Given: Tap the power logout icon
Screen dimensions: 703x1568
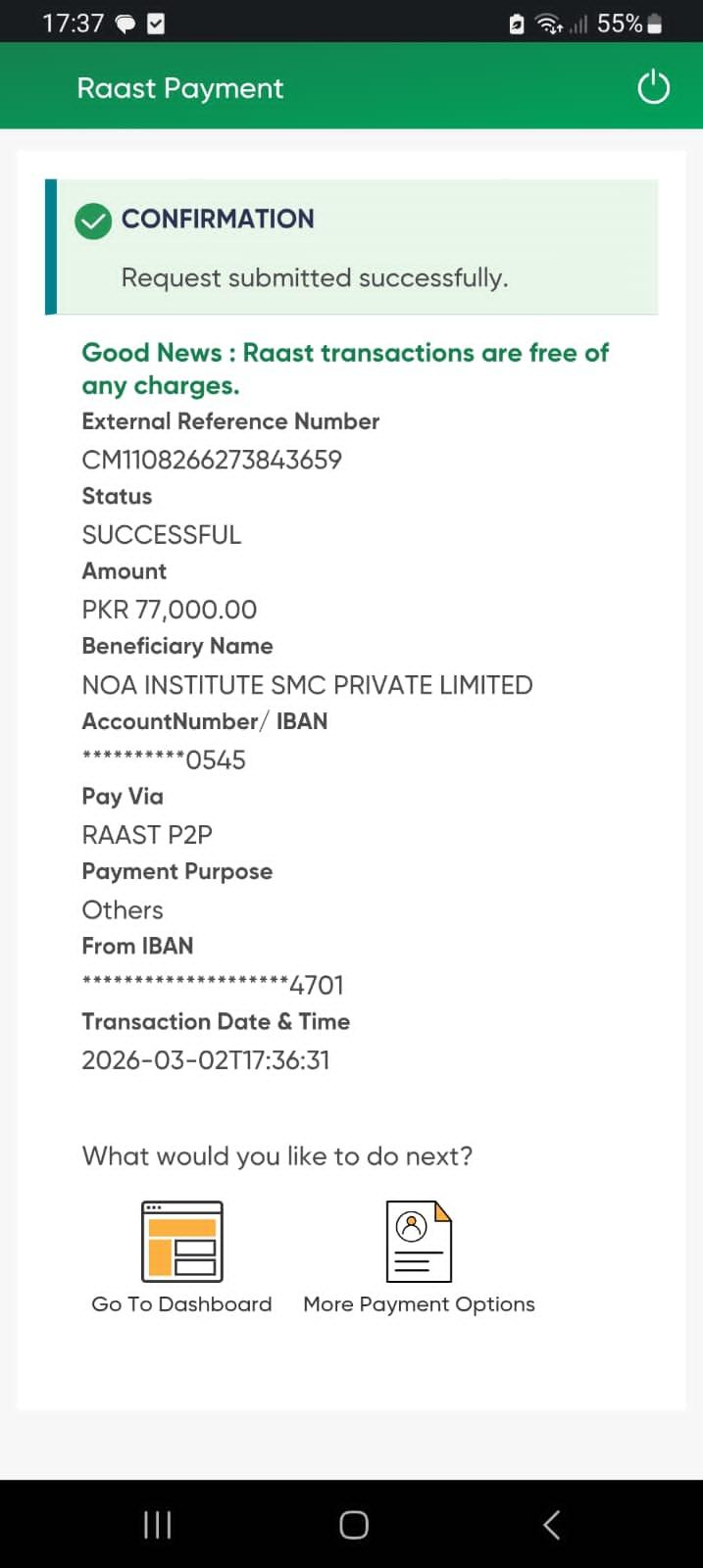Looking at the screenshot, I should 653,87.
